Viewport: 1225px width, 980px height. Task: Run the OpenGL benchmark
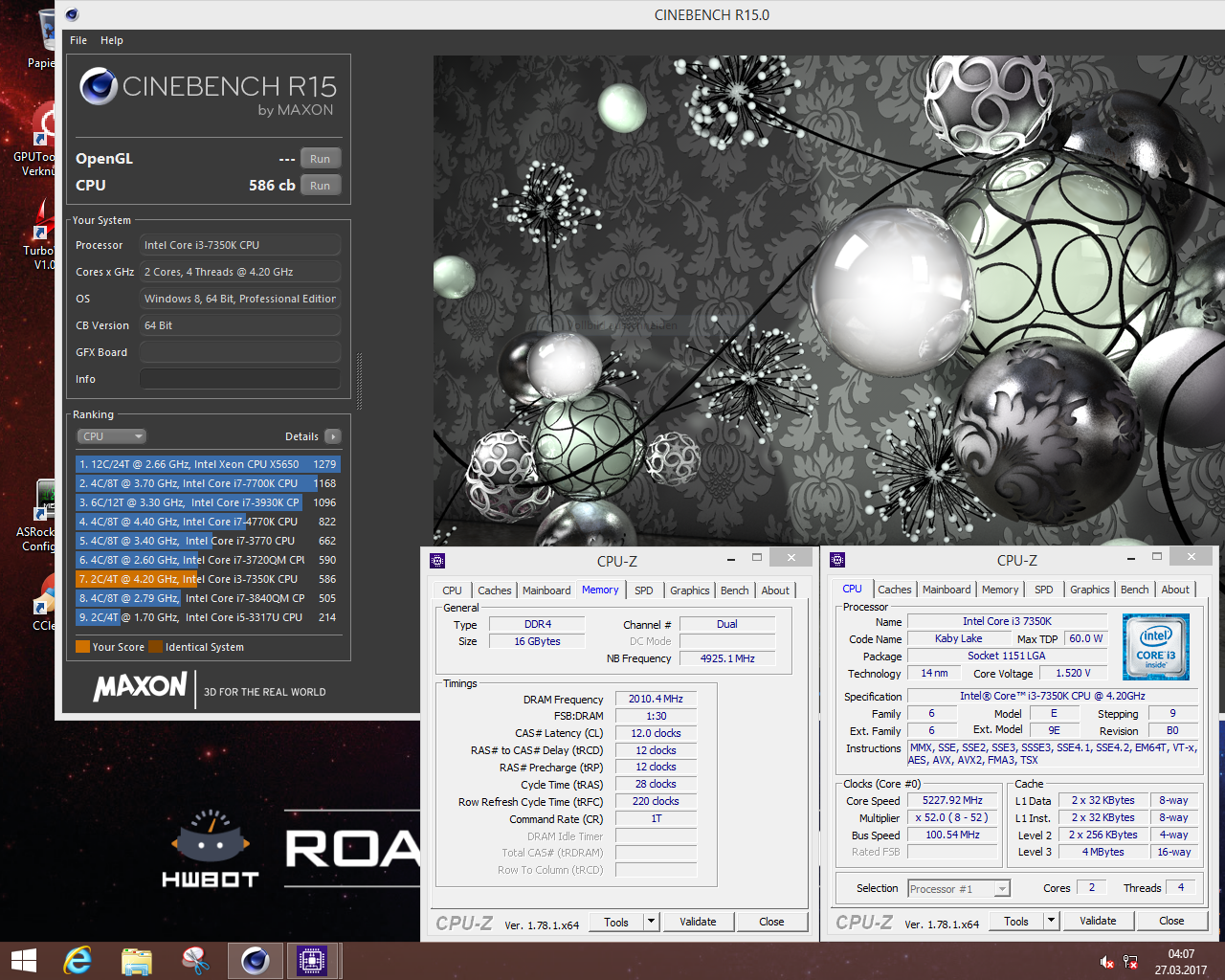pyautogui.click(x=321, y=159)
